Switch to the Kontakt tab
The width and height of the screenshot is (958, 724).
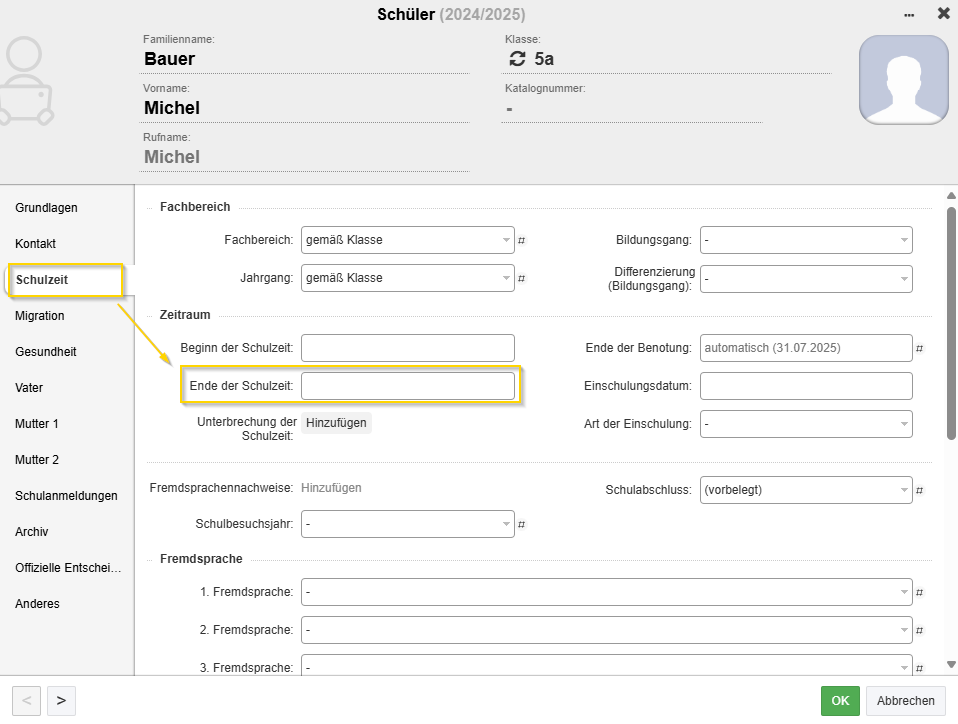pos(35,244)
